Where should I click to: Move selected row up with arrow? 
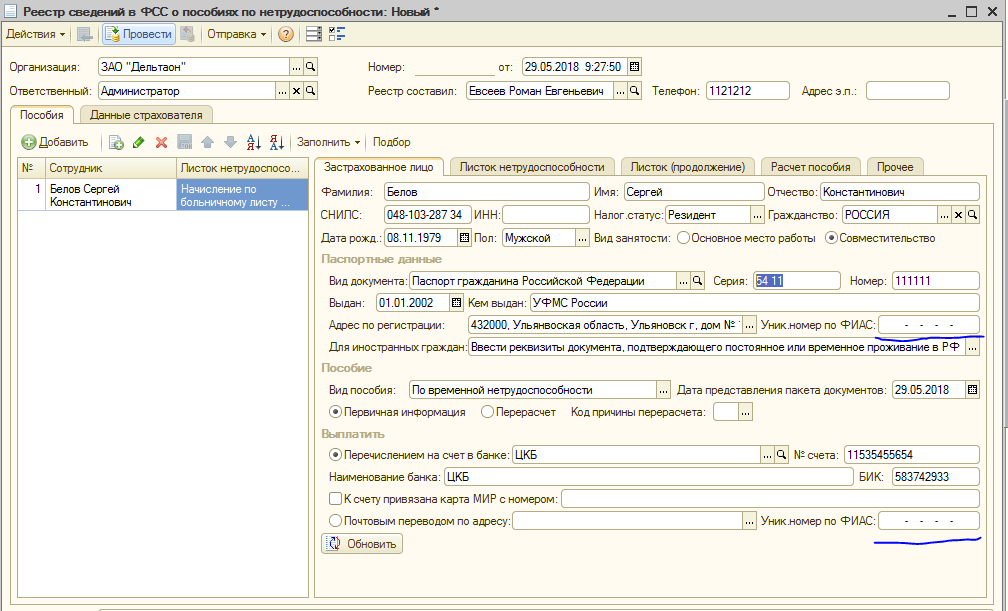point(207,143)
